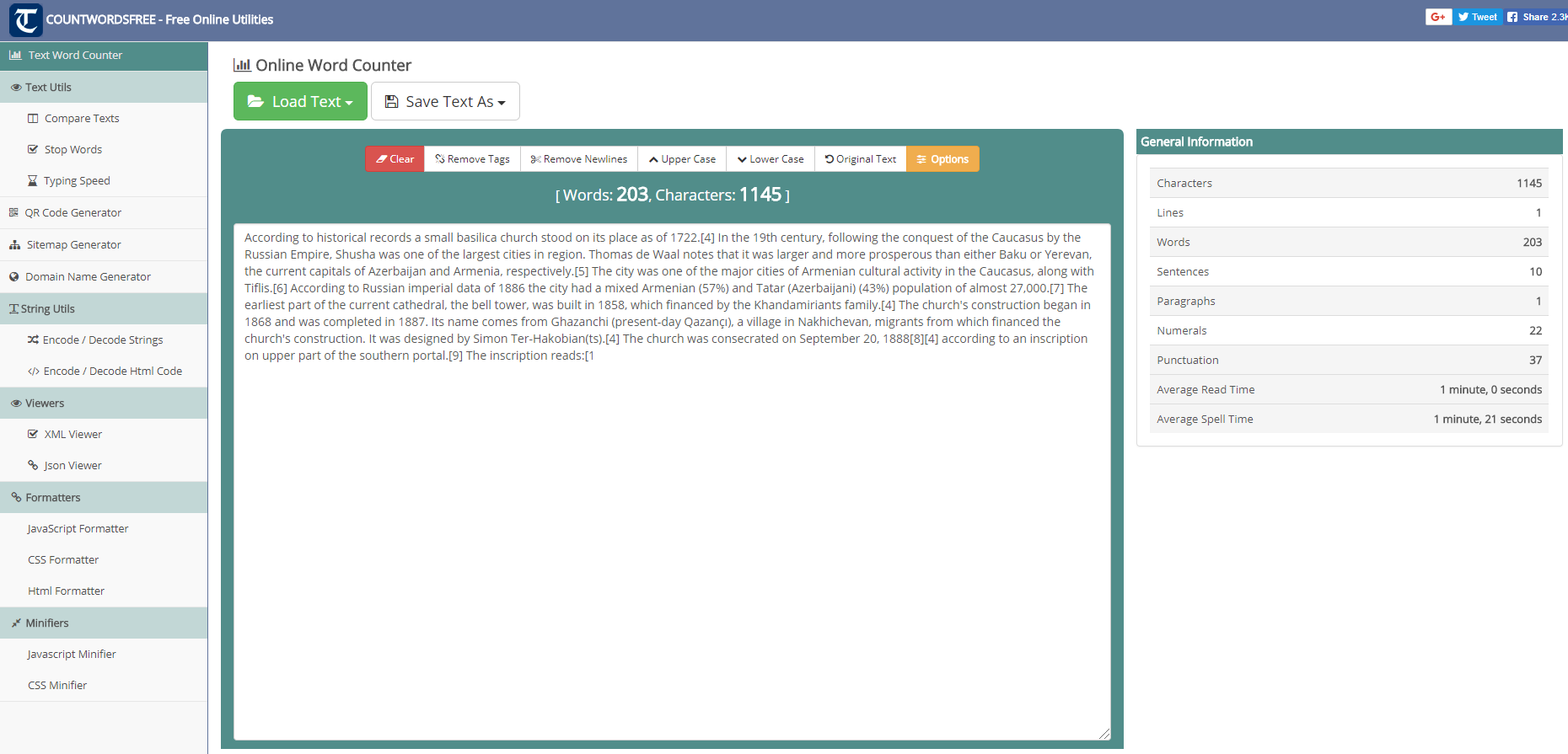Open Javascript Minifier
1568x754 pixels.
coord(72,655)
